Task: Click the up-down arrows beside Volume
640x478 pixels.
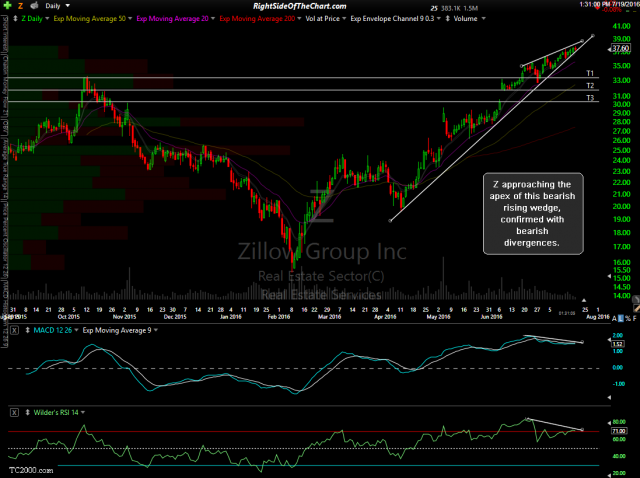Action: (x=448, y=18)
